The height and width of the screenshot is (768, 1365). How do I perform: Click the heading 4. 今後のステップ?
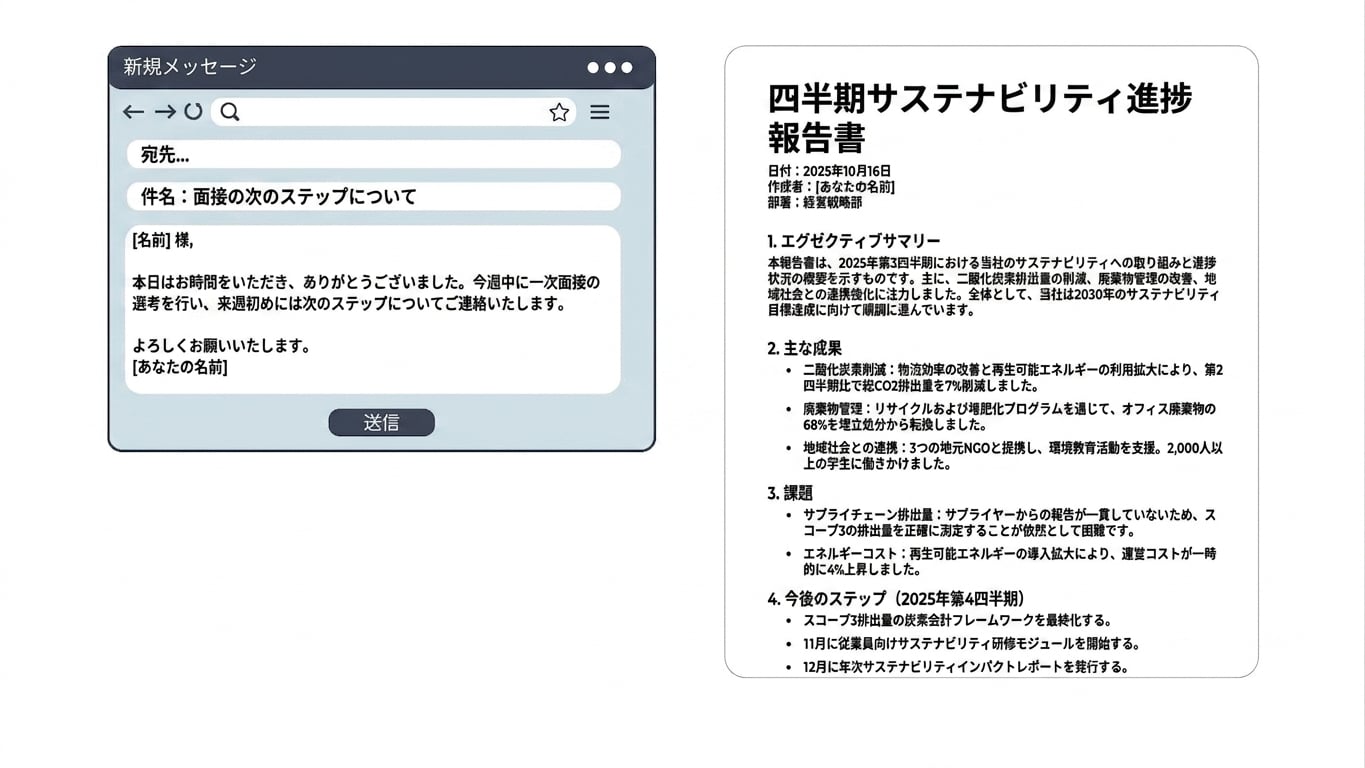coord(897,599)
